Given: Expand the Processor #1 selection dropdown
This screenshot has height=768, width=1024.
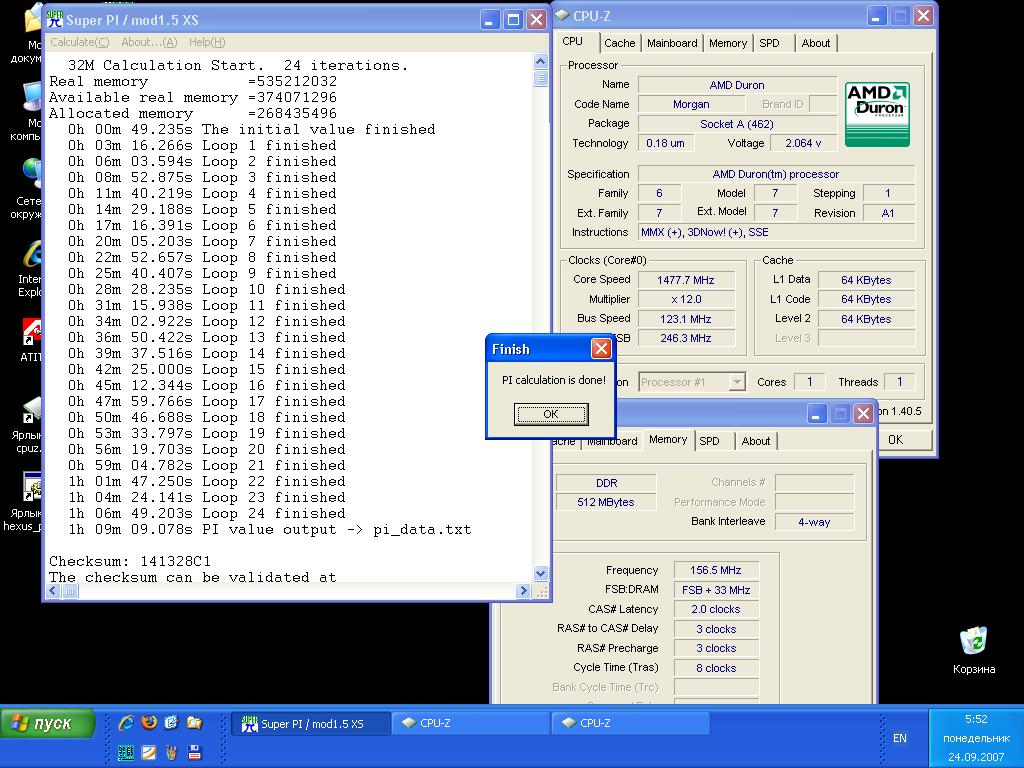Looking at the screenshot, I should pos(737,382).
